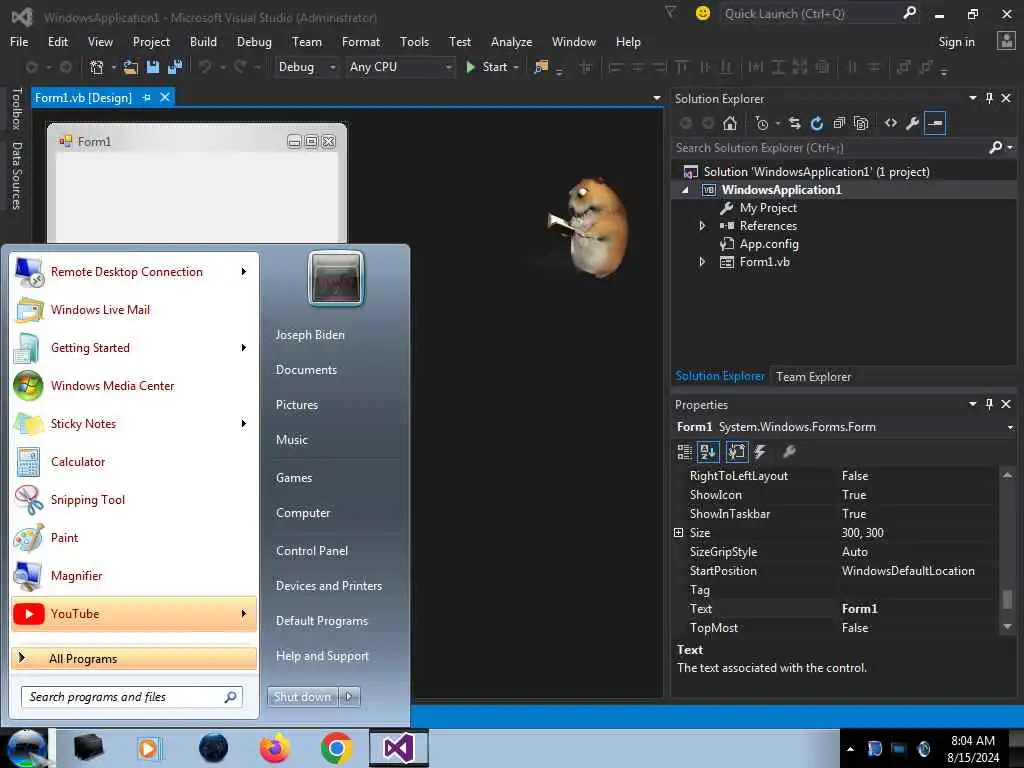Screen dimensions: 1024x768
Task: Click the account avatar icon beside Sign in
Action: tap(1006, 41)
